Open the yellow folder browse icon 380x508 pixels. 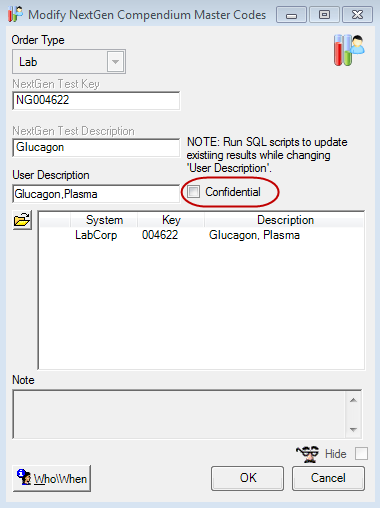tap(22, 220)
